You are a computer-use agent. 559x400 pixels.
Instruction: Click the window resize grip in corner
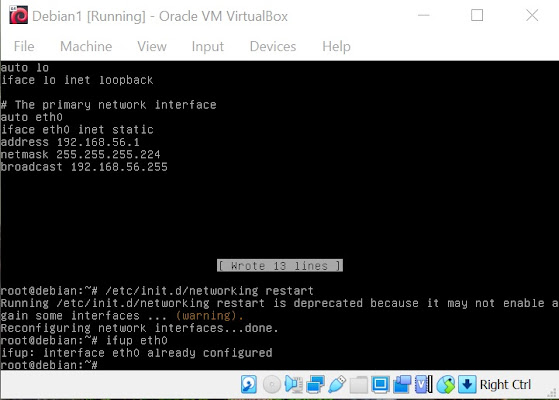(x=552, y=393)
